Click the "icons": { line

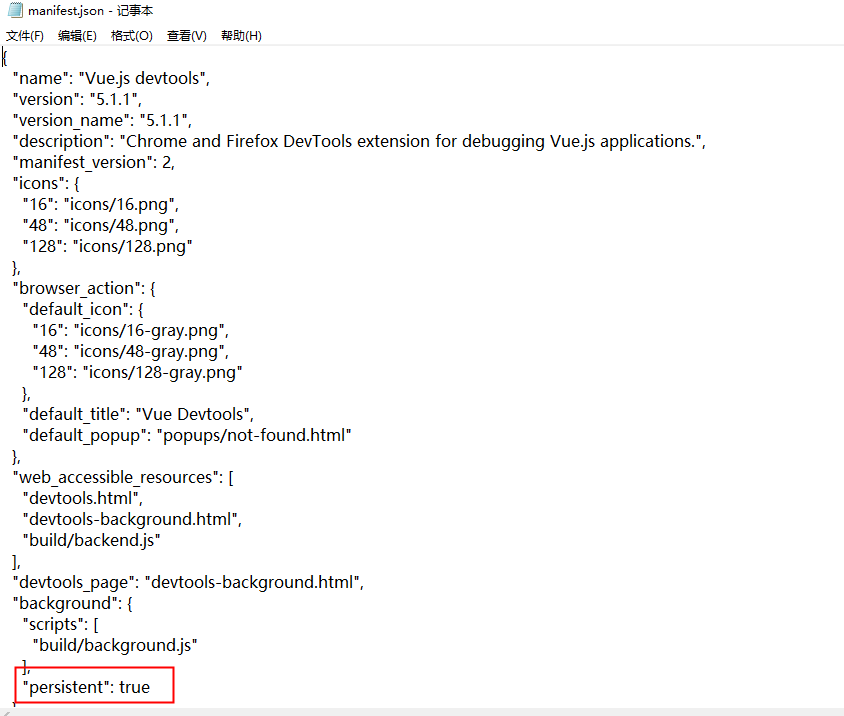(x=46, y=184)
